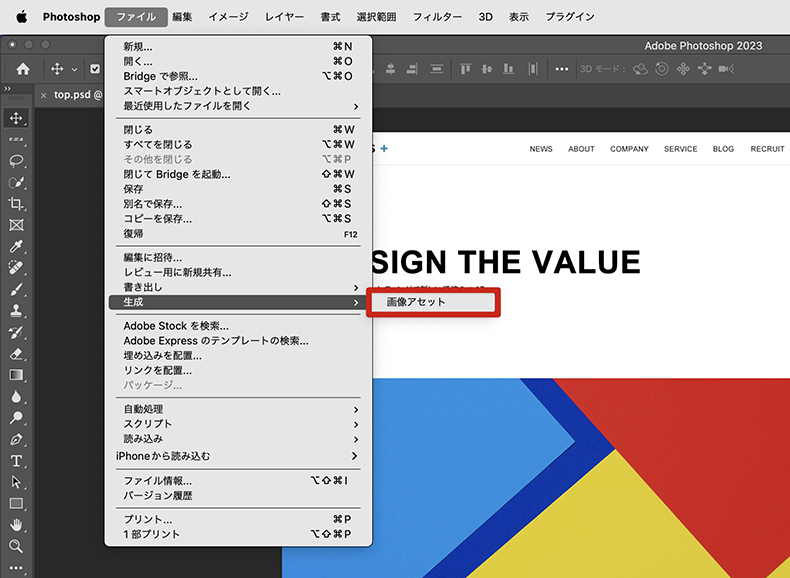Select the Move tool in the toolbox

[x=16, y=118]
